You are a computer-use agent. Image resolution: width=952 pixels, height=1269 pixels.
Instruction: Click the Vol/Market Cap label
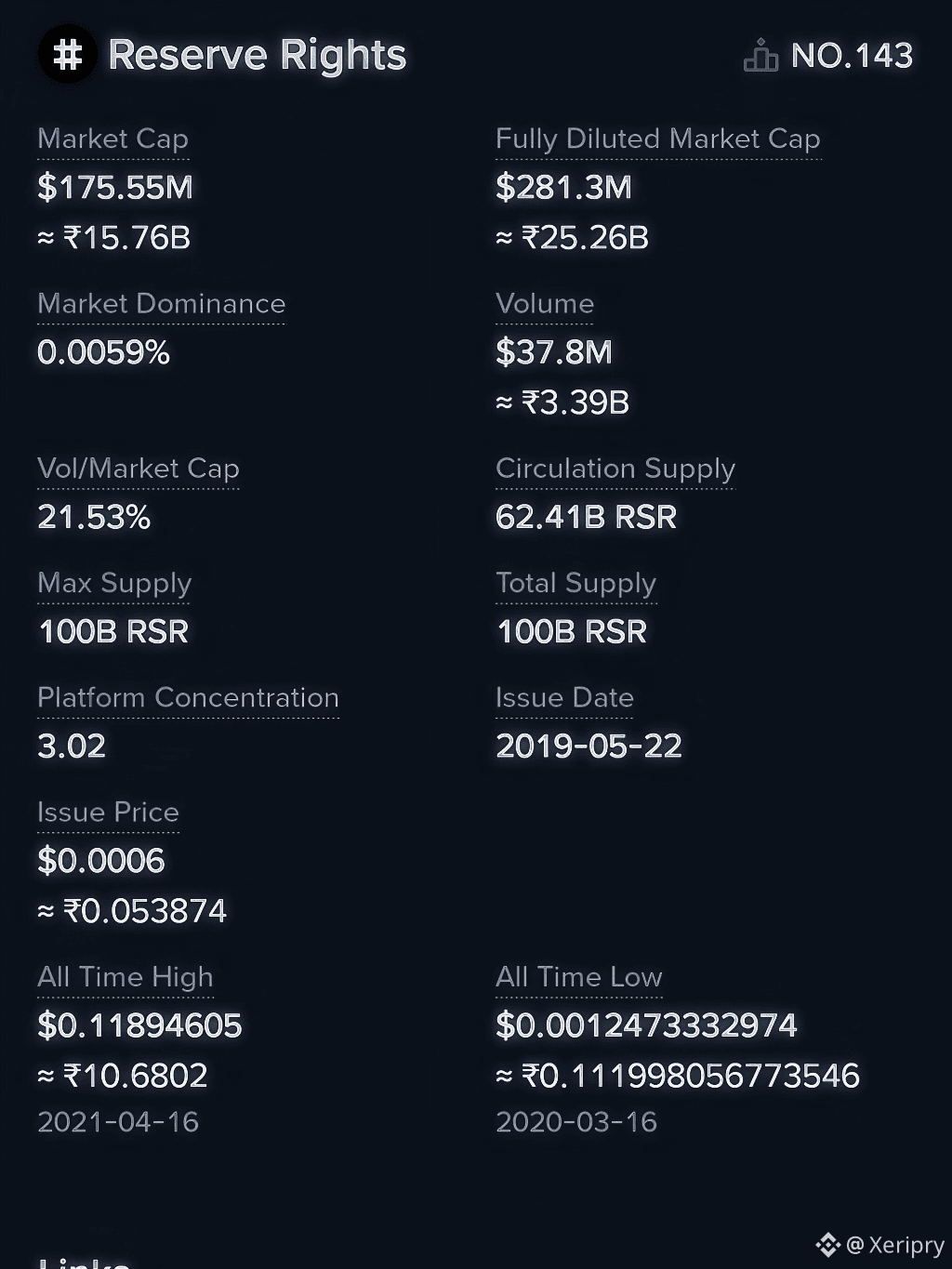139,469
